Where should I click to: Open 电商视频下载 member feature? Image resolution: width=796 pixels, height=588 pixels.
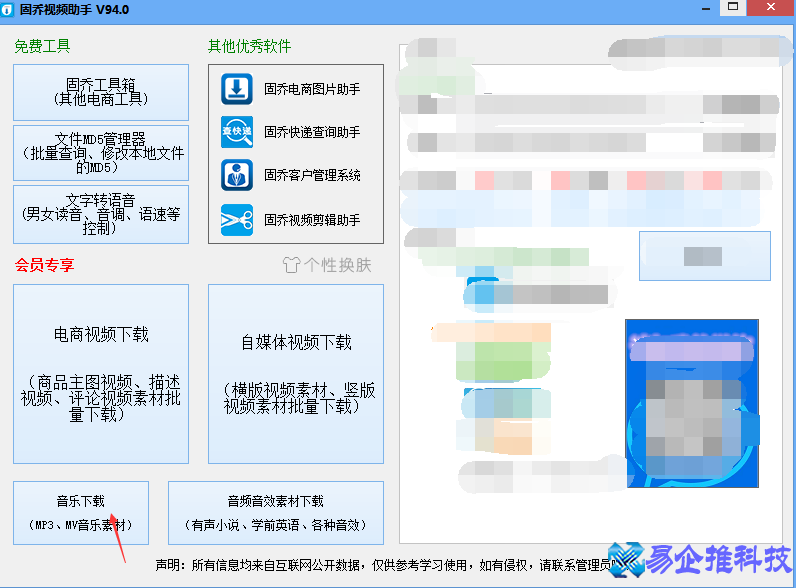pos(101,374)
